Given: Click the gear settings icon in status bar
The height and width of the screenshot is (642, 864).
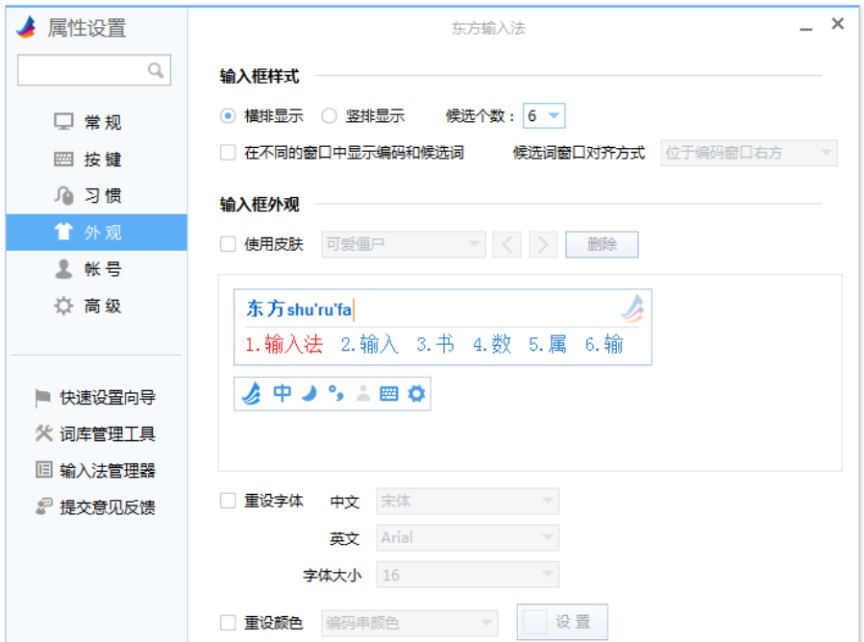Looking at the screenshot, I should point(416,394).
